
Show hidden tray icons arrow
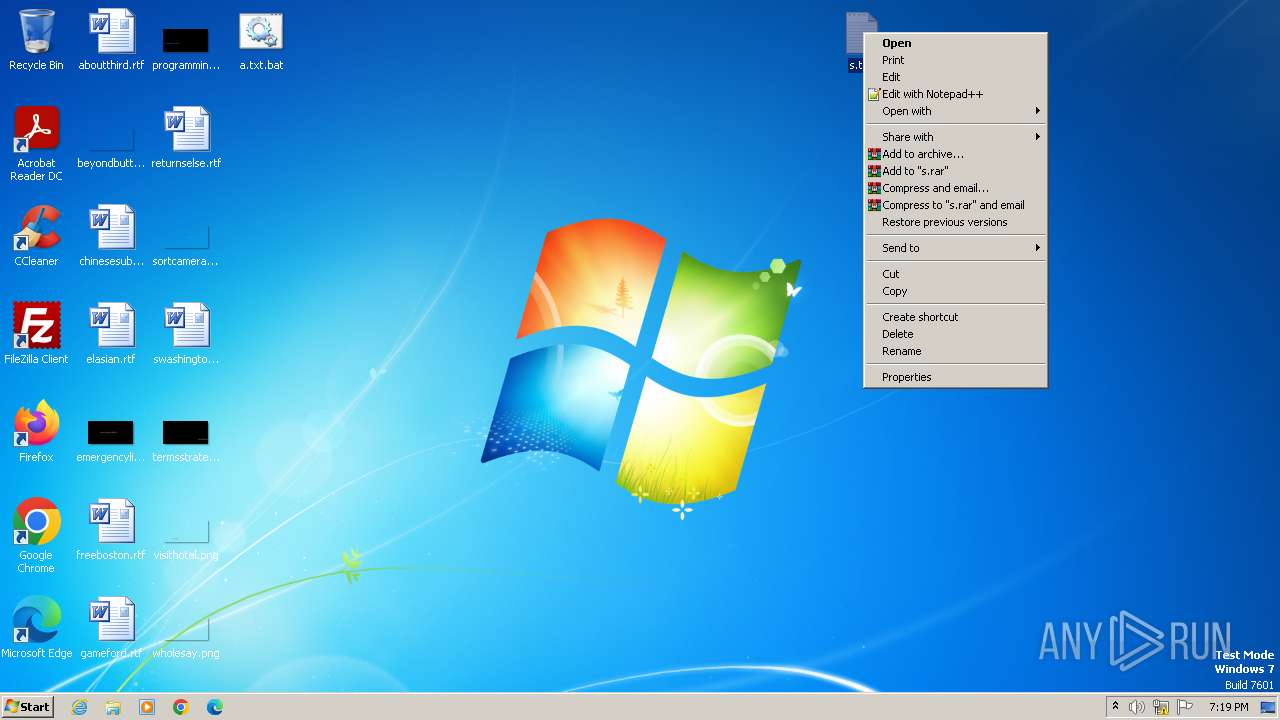pos(1115,706)
